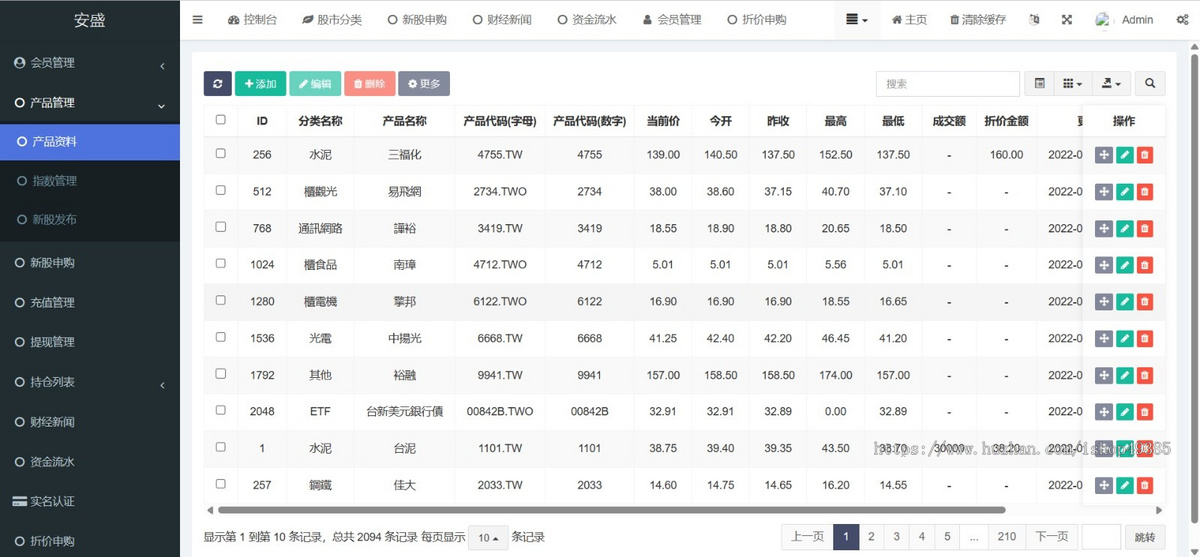Click the page jump number input
Screen dimensions: 1200x557
pos(1101,537)
